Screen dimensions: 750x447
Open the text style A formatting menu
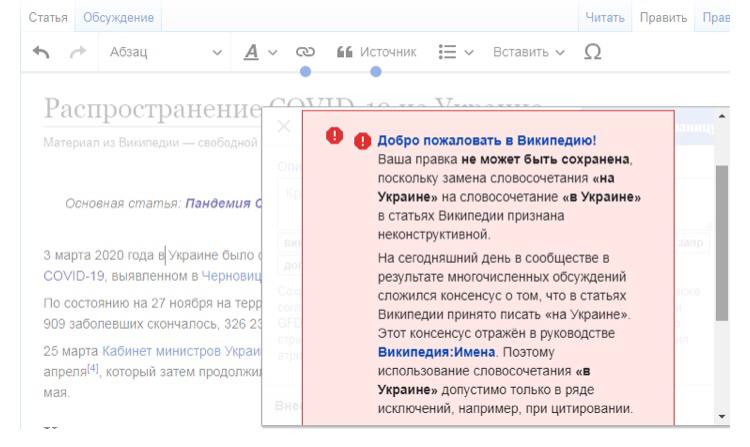260,52
